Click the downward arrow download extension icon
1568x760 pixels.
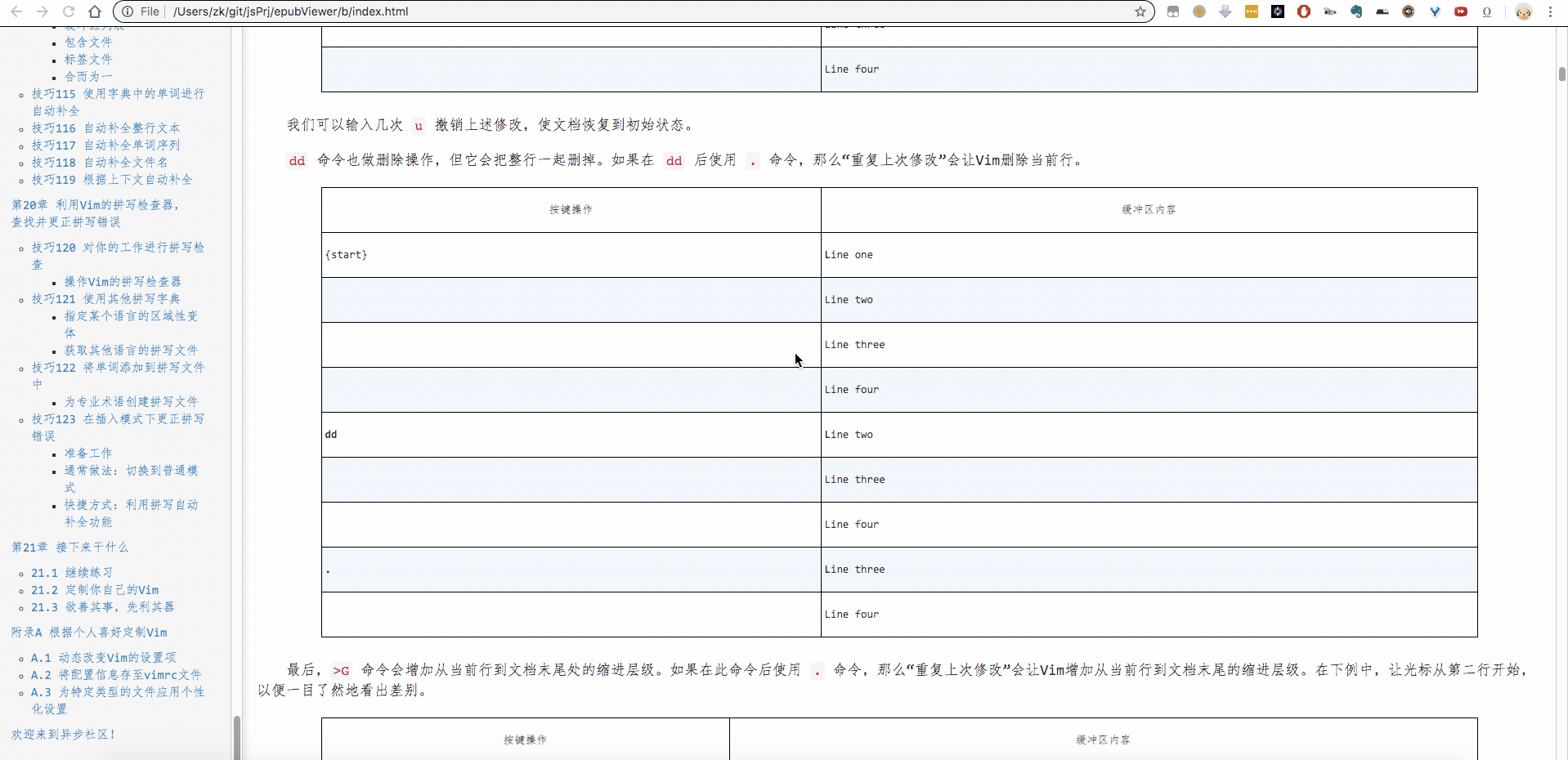point(1225,11)
